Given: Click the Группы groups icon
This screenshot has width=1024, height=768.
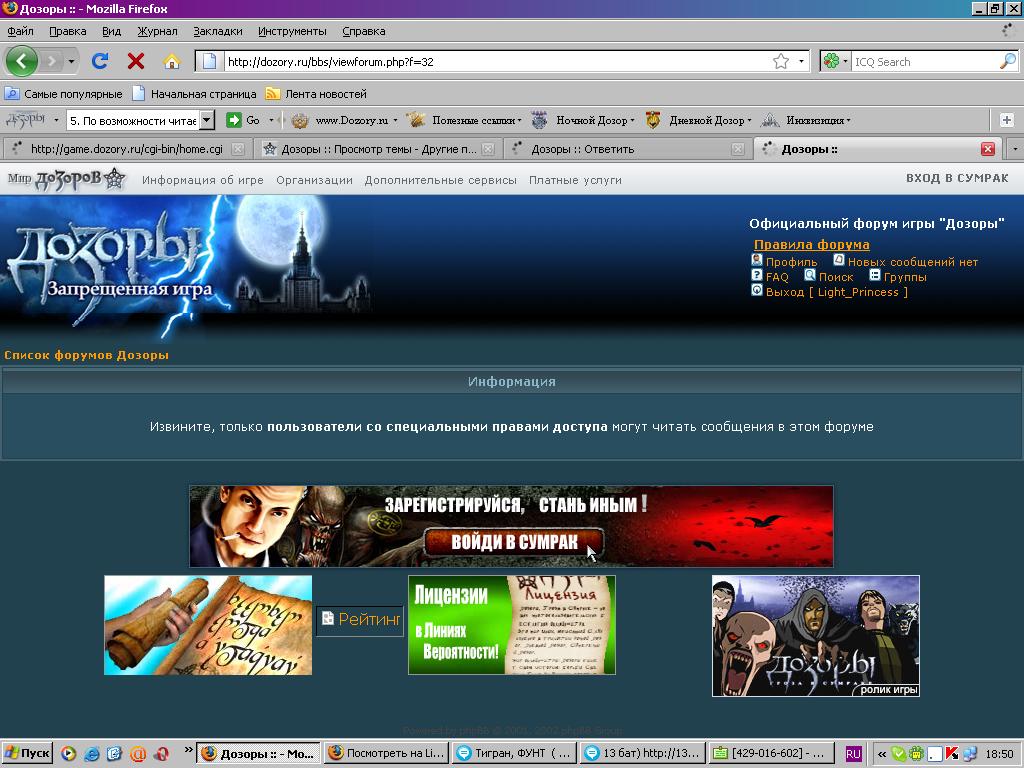Looking at the screenshot, I should [x=874, y=275].
